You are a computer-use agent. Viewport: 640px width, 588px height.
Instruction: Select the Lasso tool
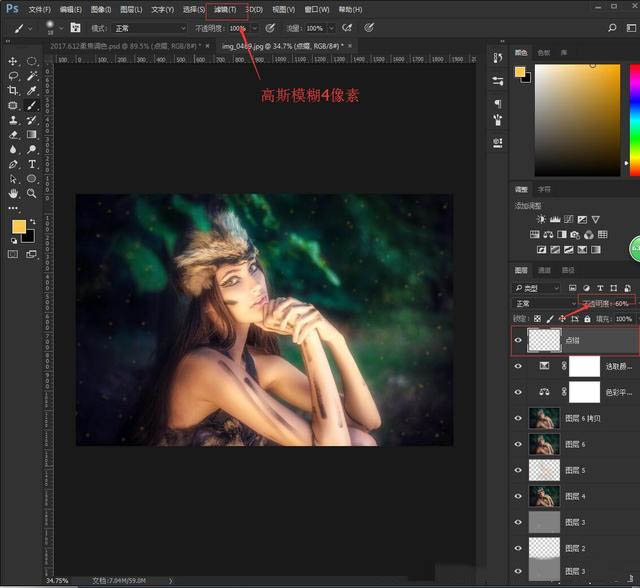[13, 76]
